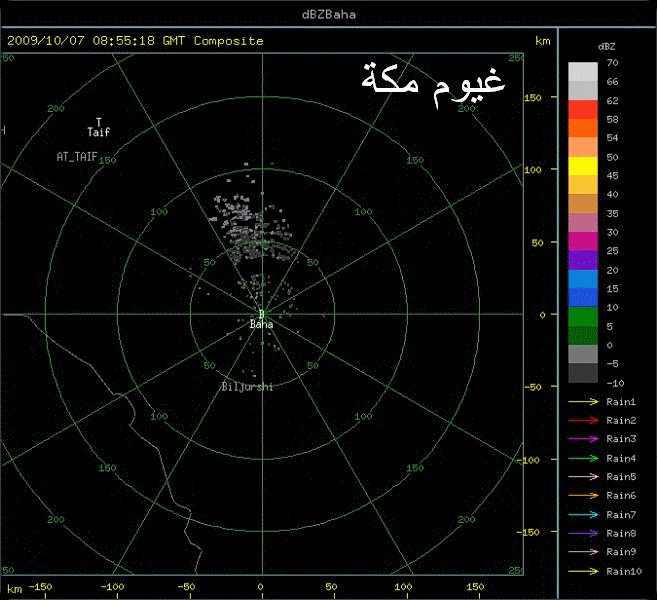Click the Rain10 legend label
657x600 pixels.
click(624, 571)
